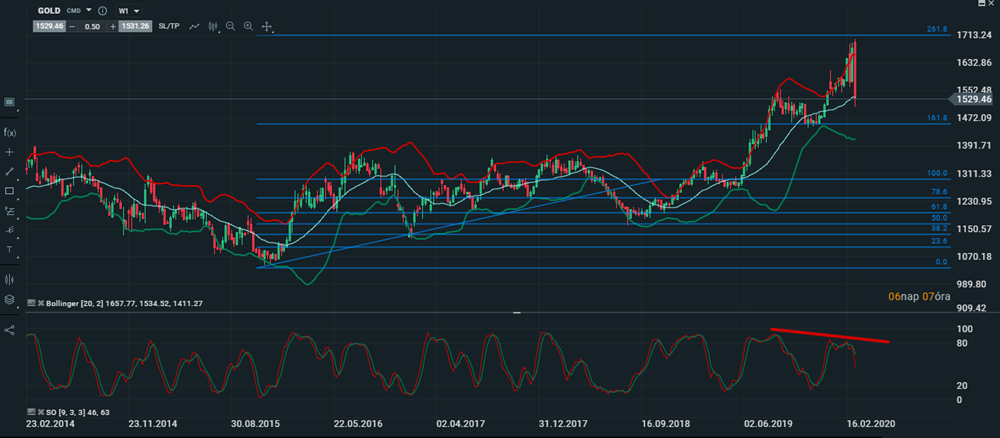This screenshot has height=438, width=1000.
Task: Remove the Bollinger indicator
Action: [41, 302]
